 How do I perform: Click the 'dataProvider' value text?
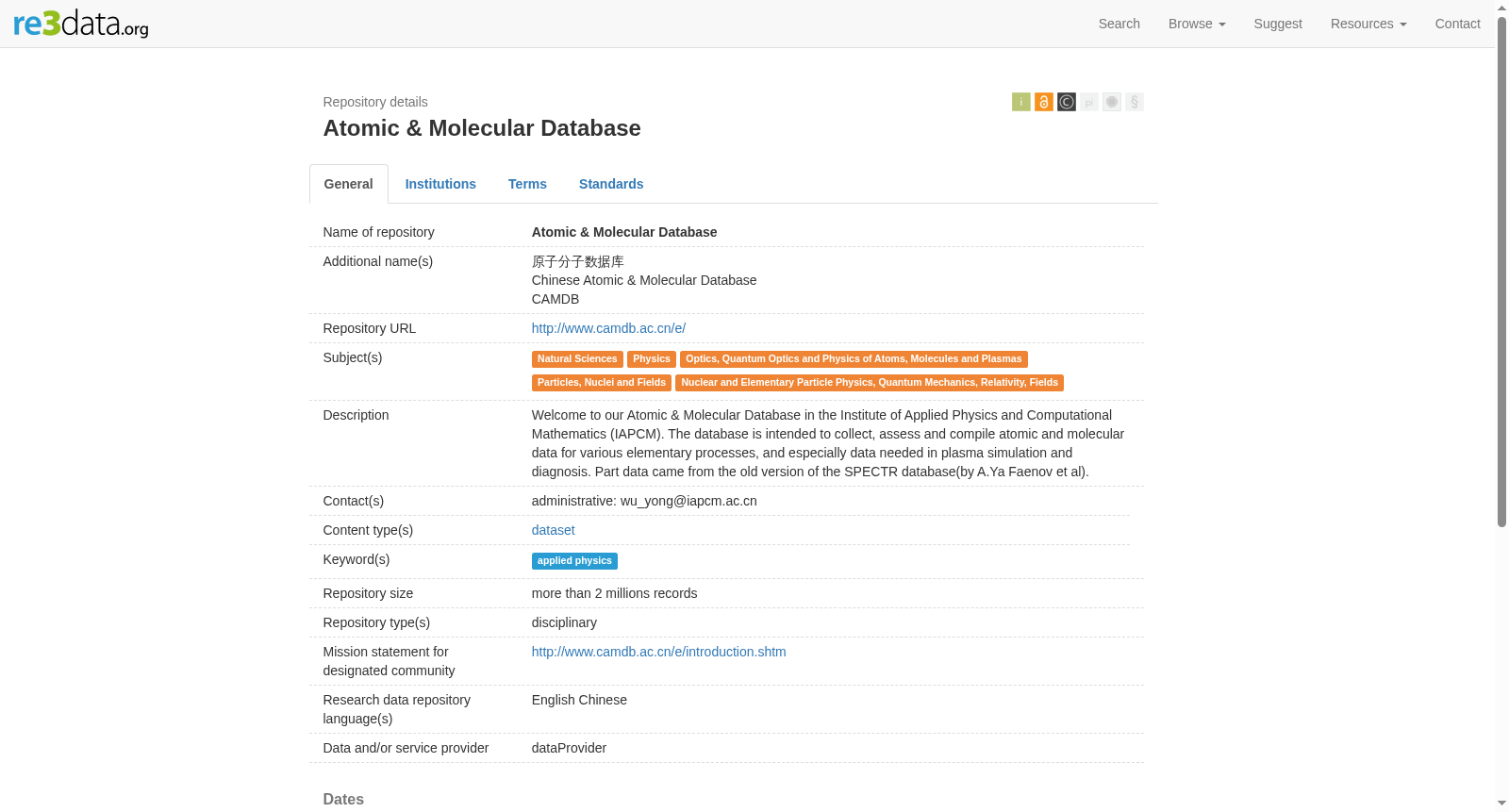[569, 748]
